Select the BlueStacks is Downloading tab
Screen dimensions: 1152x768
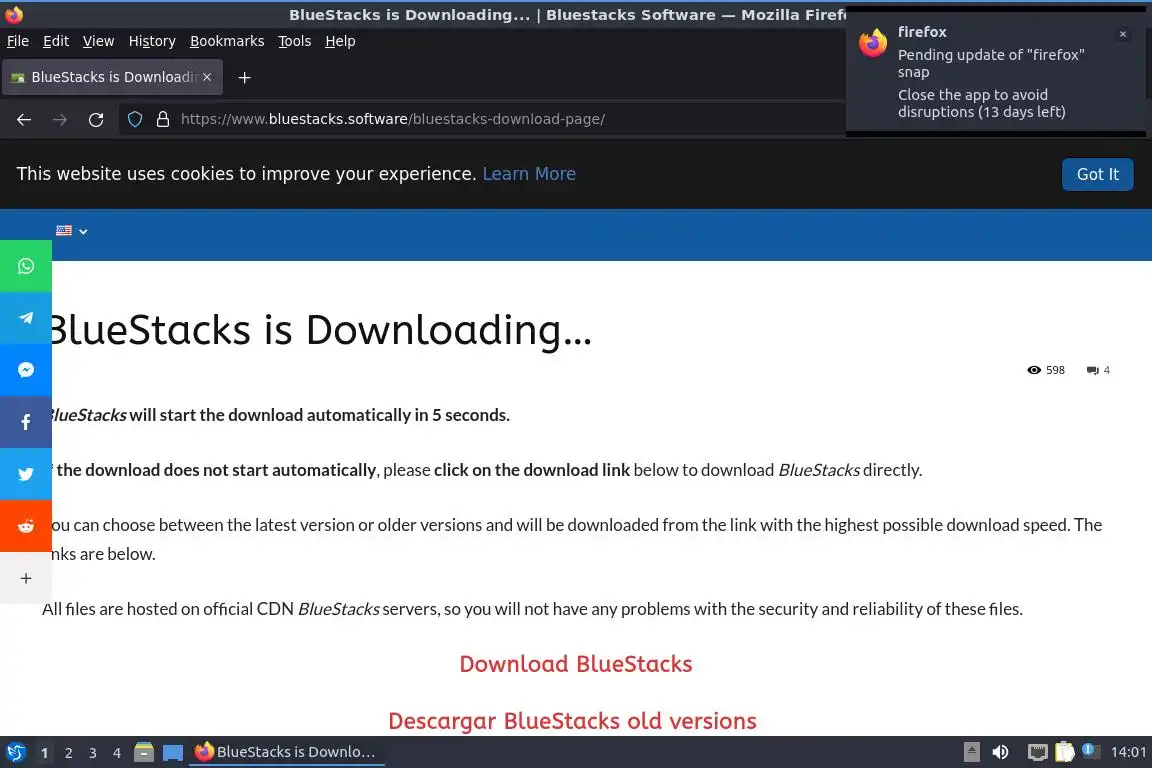112,77
